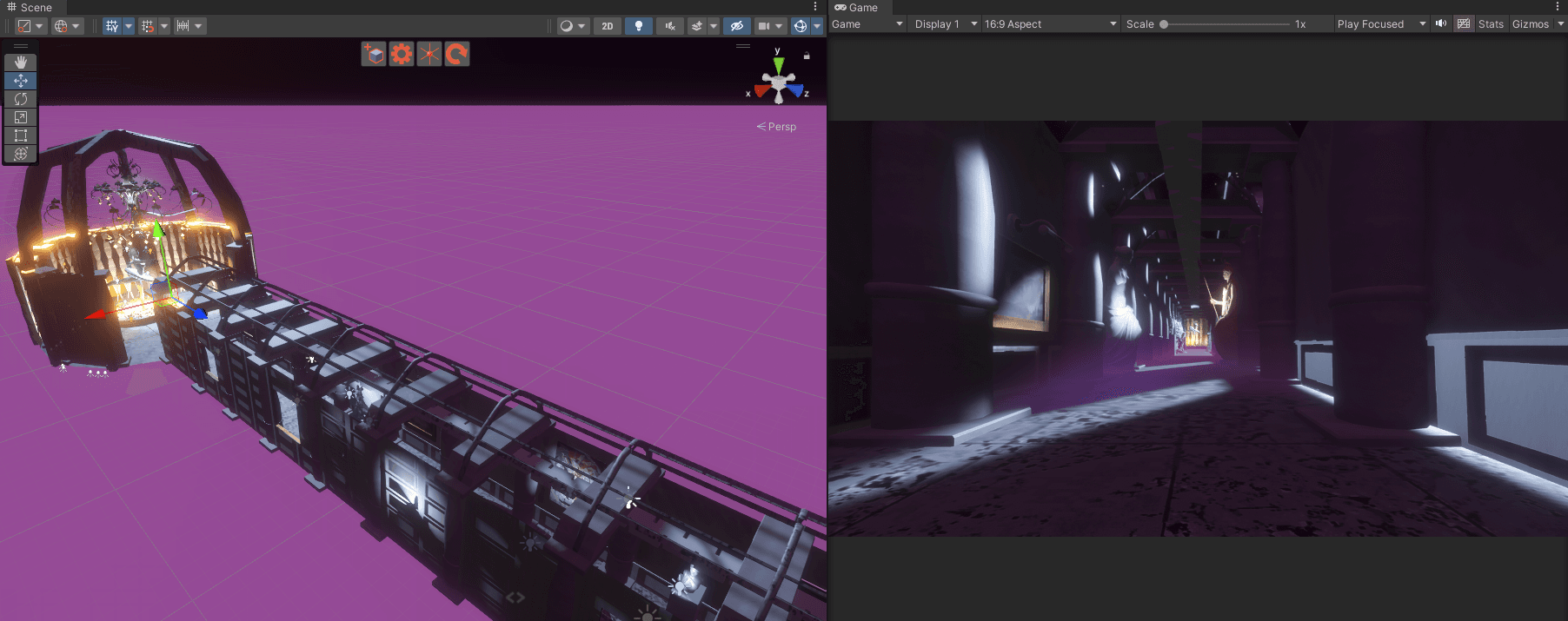Expand the Play Focused dropdown
This screenshot has width=1568, height=621.
tap(1380, 24)
